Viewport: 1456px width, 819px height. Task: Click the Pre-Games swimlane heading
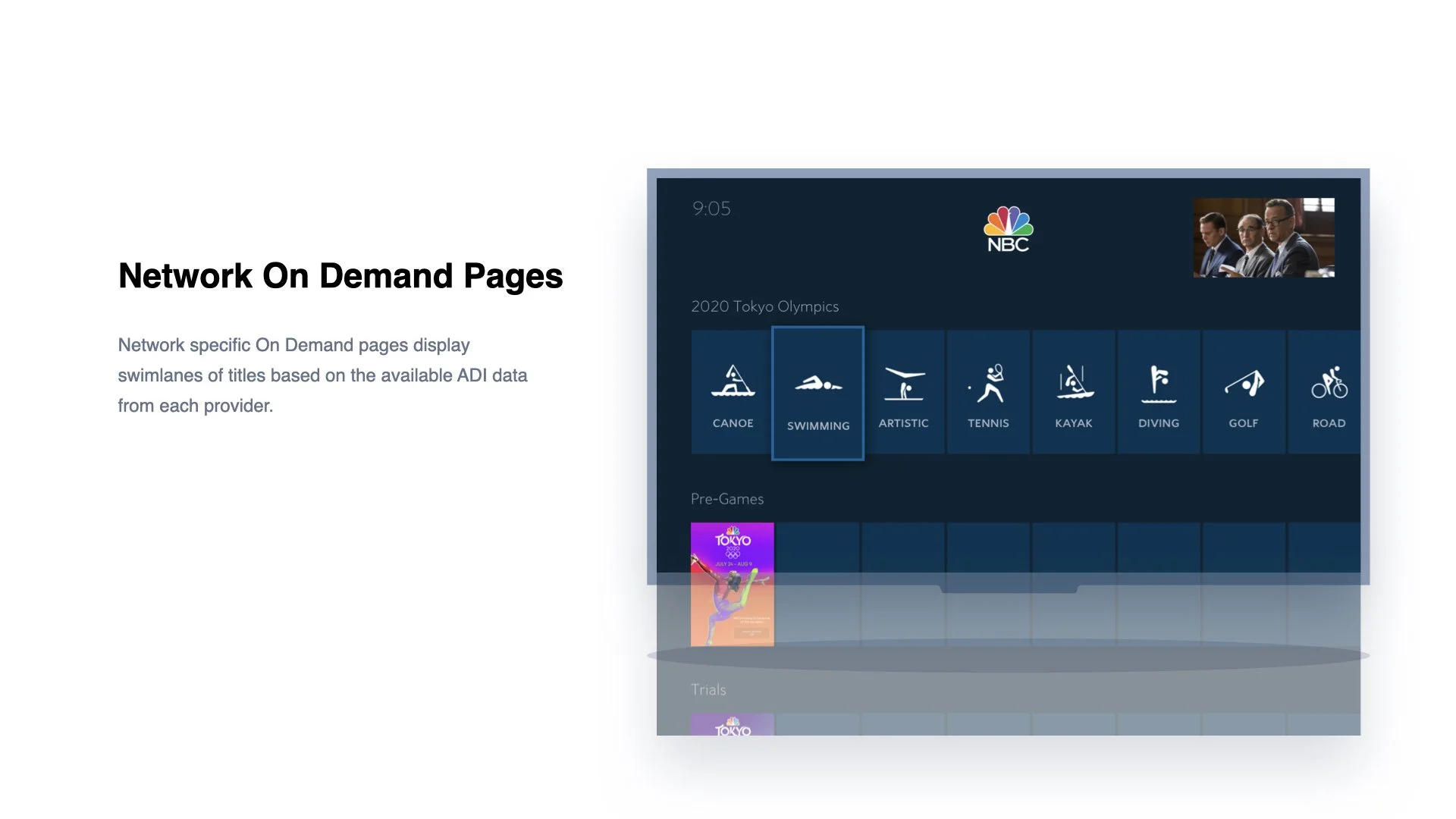pyautogui.click(x=726, y=499)
